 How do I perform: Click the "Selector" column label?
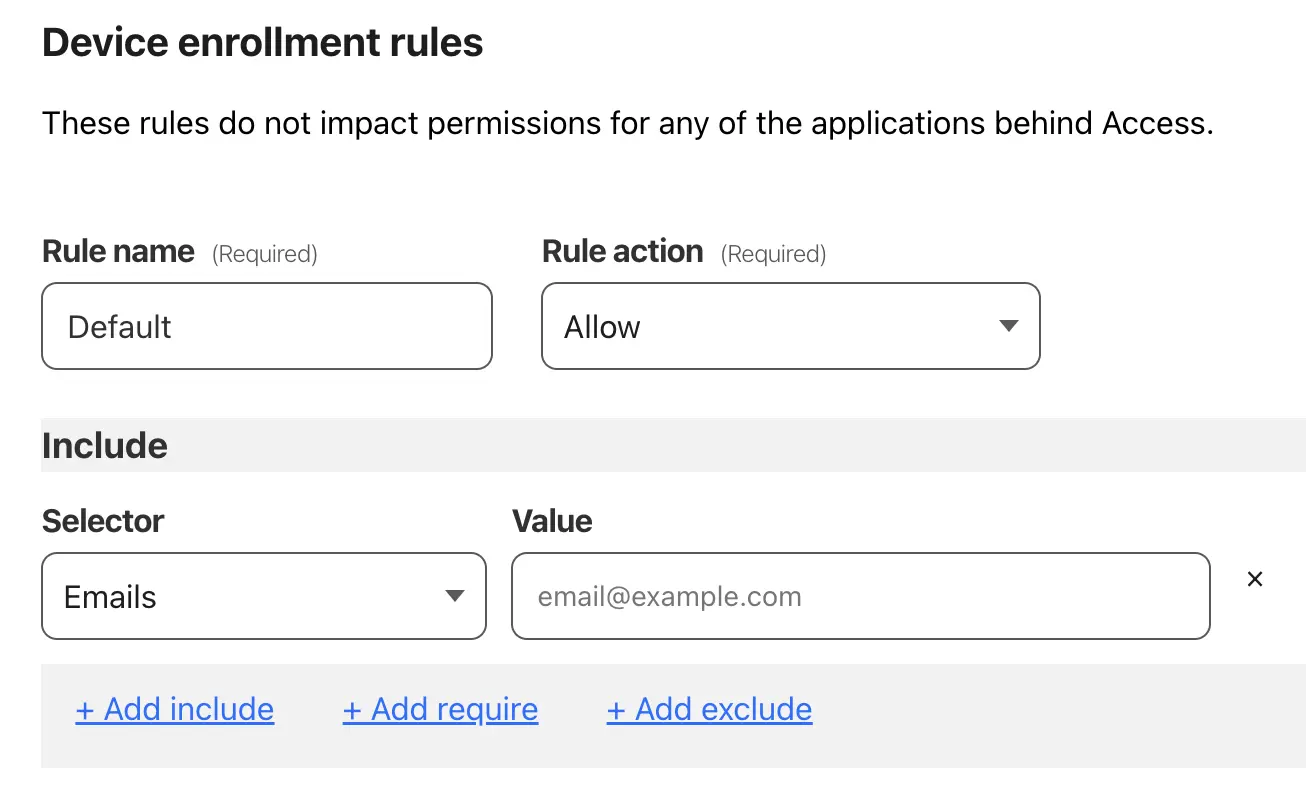103,521
